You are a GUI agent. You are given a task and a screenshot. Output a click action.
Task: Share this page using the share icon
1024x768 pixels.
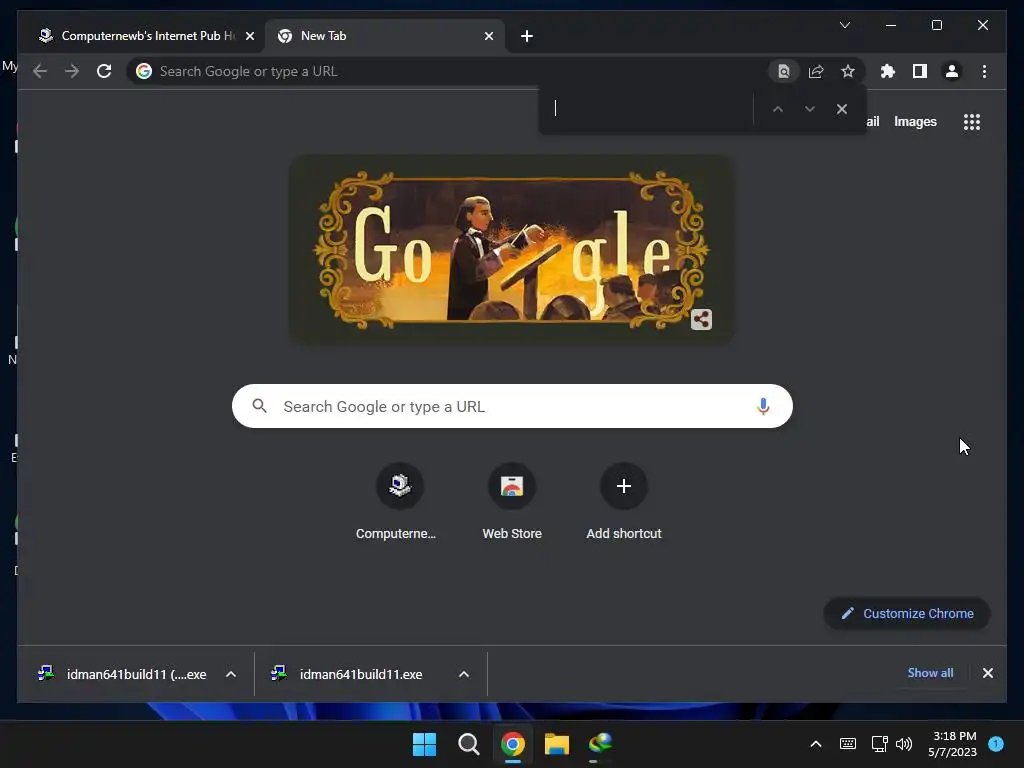pyautogui.click(x=816, y=71)
